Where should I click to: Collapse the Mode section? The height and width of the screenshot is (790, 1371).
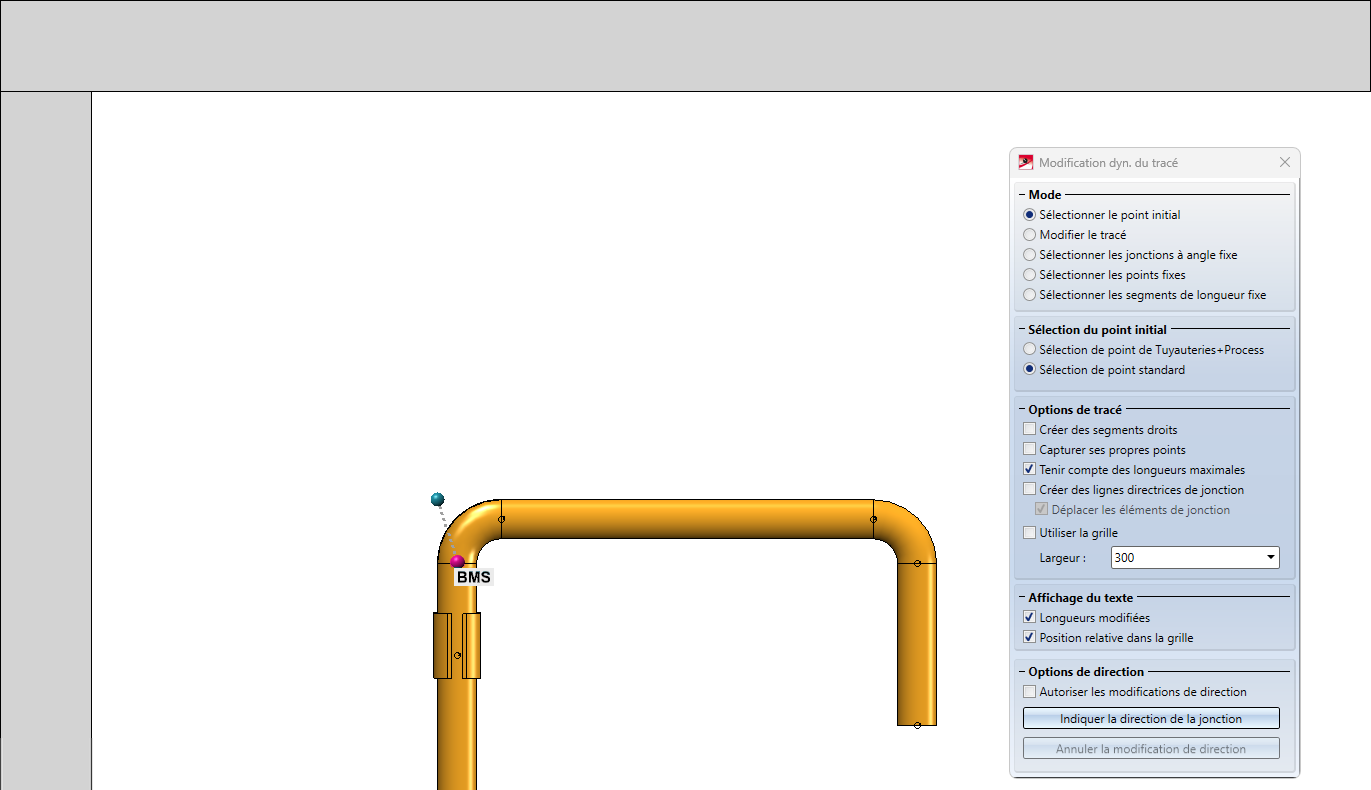(x=1022, y=195)
